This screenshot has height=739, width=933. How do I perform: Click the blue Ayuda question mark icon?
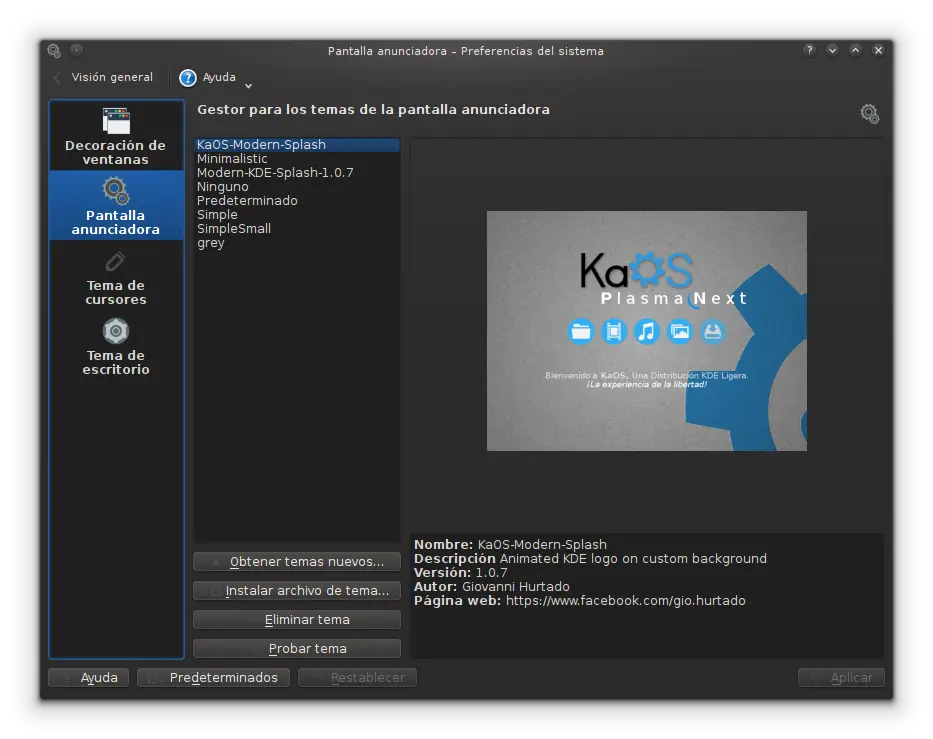tap(188, 77)
